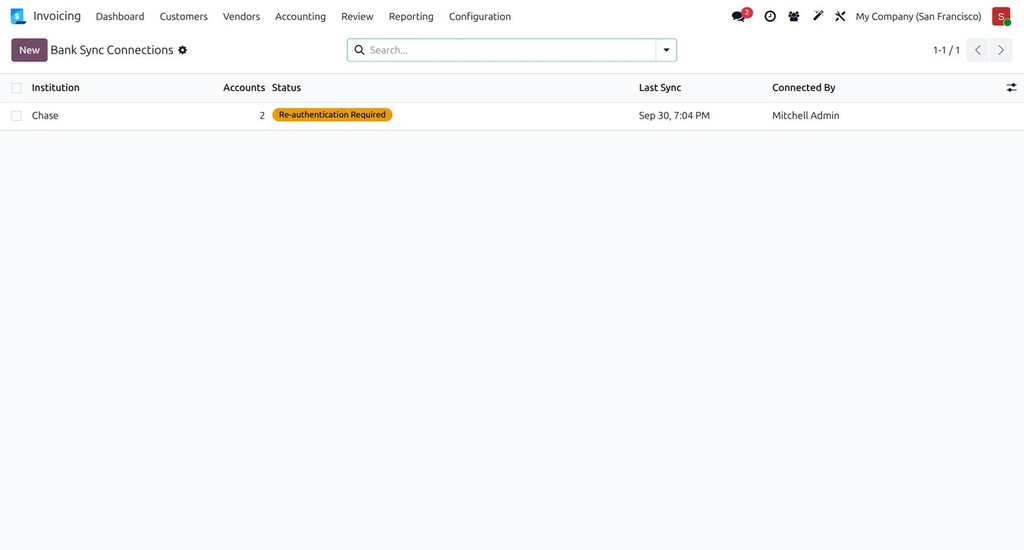This screenshot has height=550, width=1024.
Task: Go to the previous page arrow
Action: click(978, 50)
